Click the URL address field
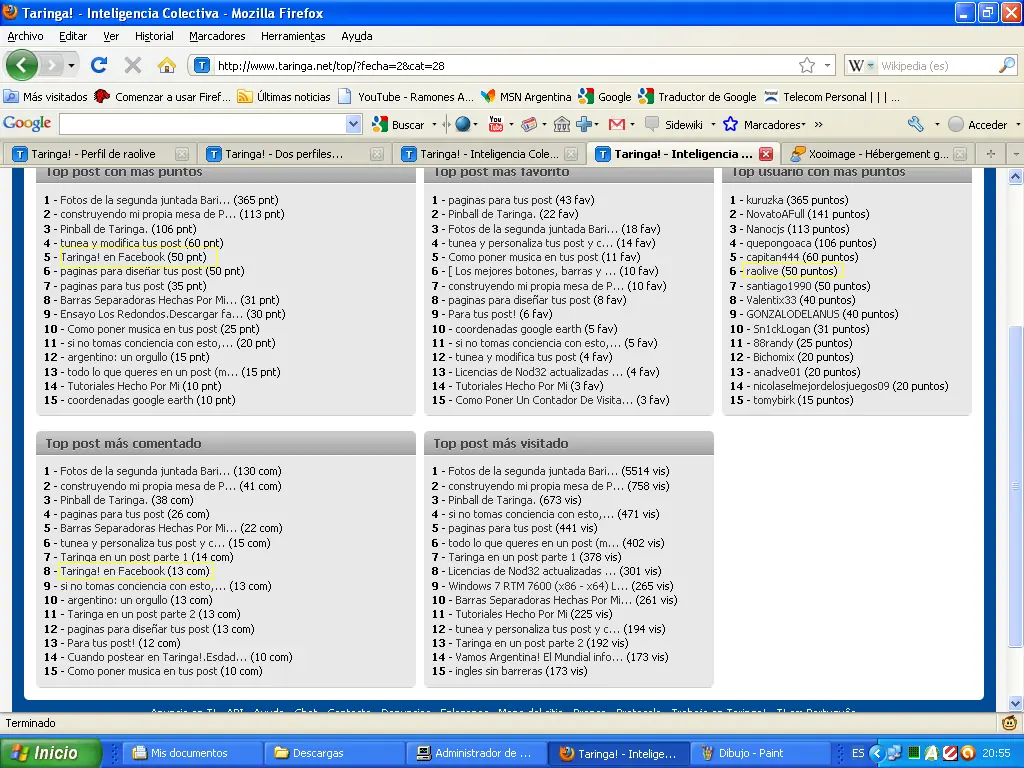The image size is (1024, 768). pyautogui.click(x=503, y=65)
